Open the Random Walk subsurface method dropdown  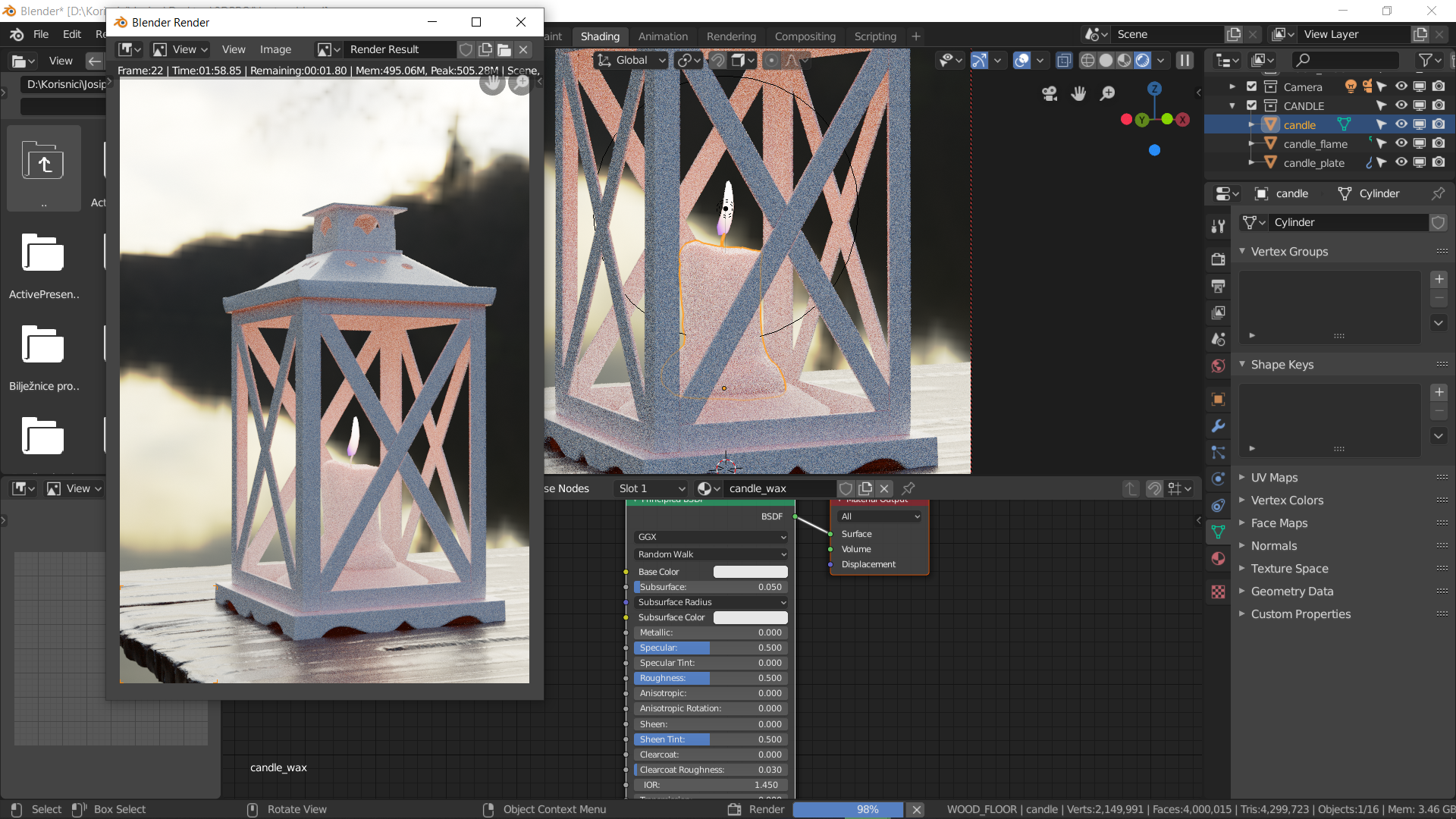[x=711, y=554]
